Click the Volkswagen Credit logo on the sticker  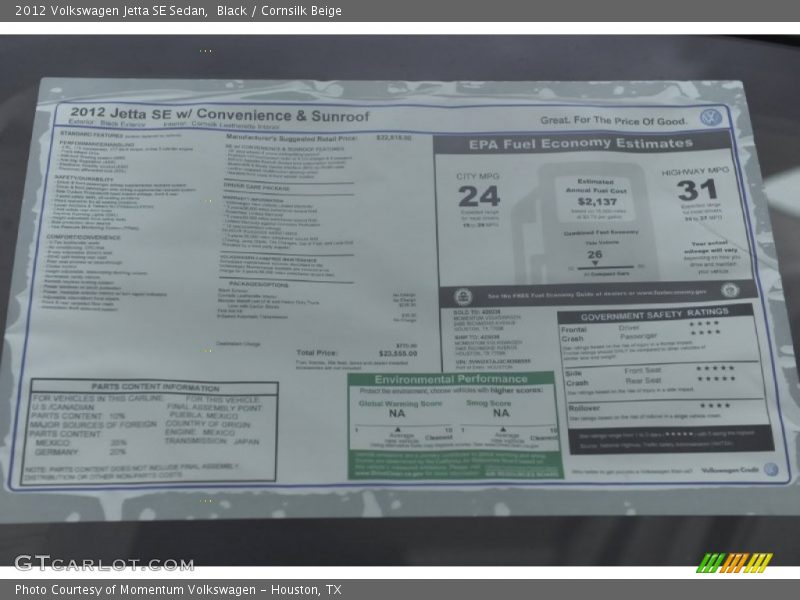click(770, 469)
